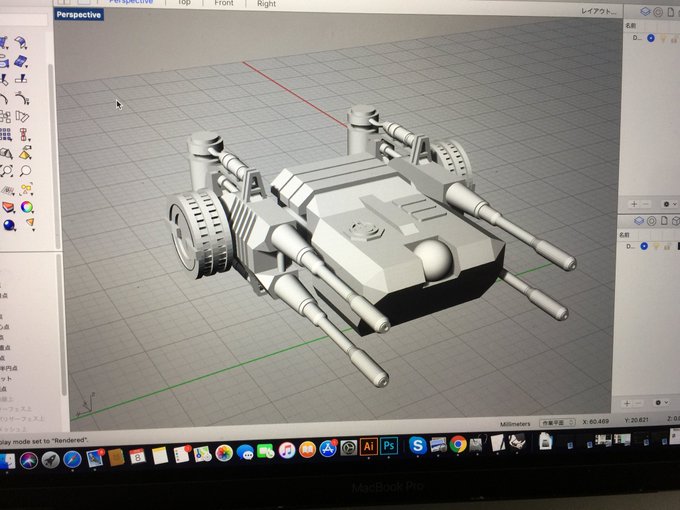Open the color wheel tool
This screenshot has width=680, height=510.
click(x=27, y=207)
